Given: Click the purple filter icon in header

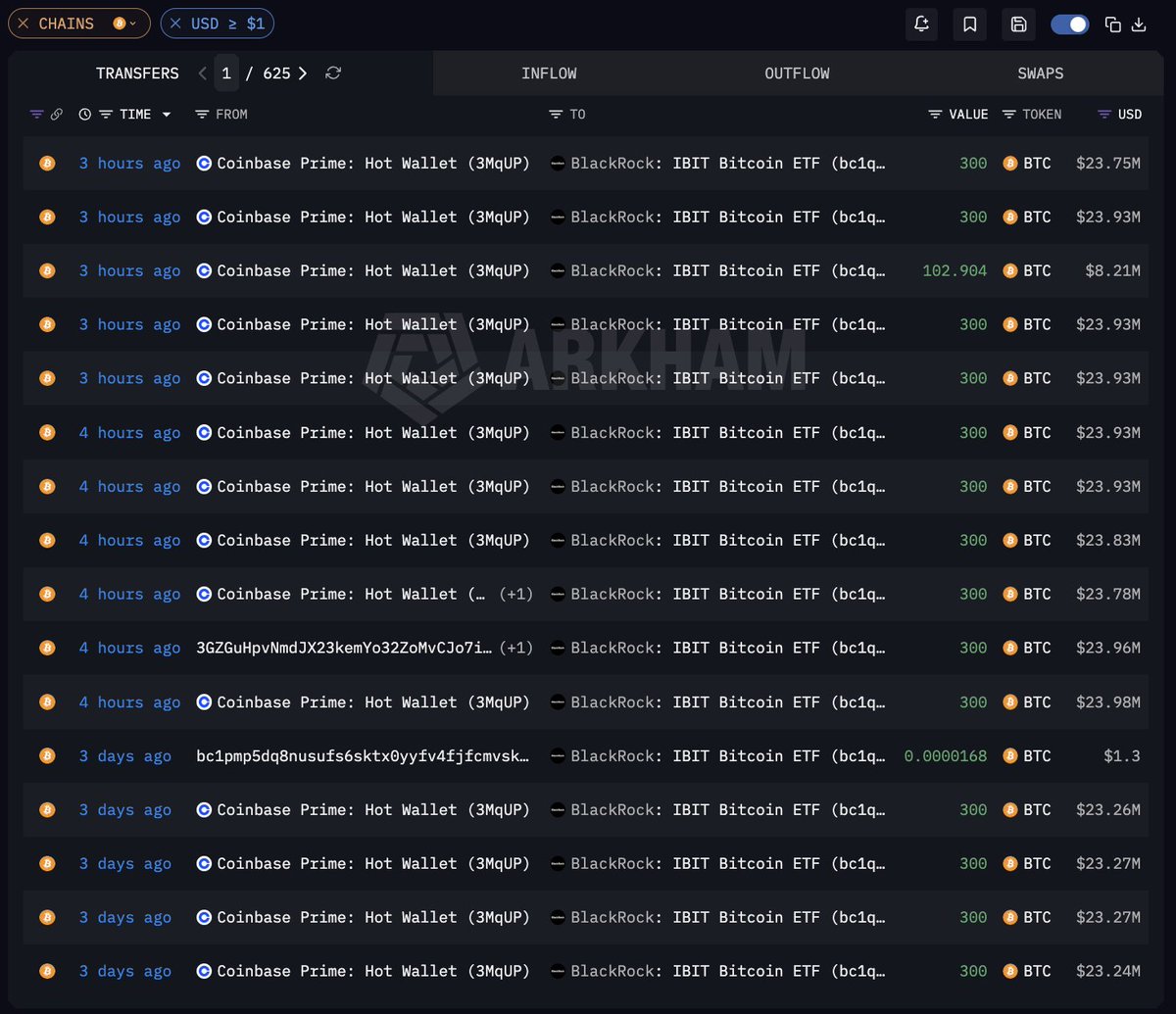Looking at the screenshot, I should (x=36, y=115).
